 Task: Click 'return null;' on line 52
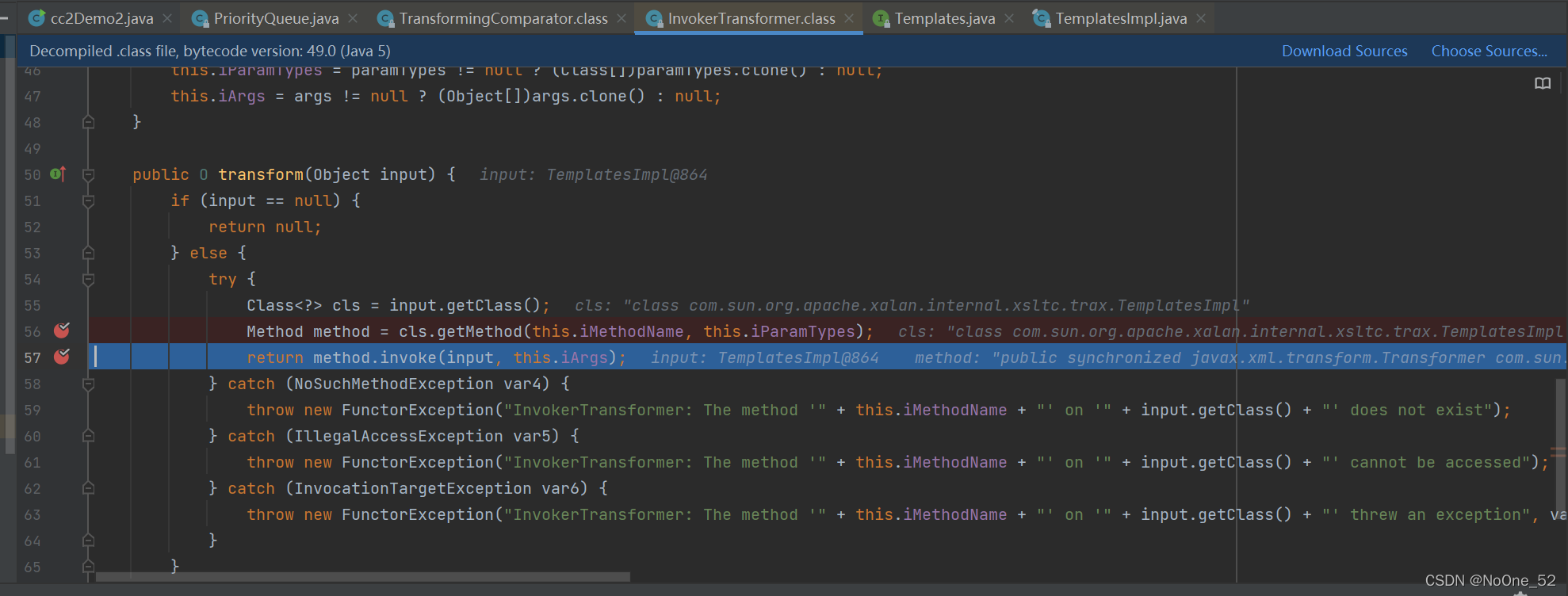pos(265,227)
